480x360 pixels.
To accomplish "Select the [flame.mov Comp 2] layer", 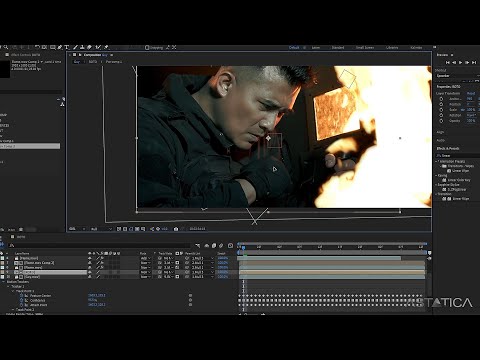I will 39,263.
